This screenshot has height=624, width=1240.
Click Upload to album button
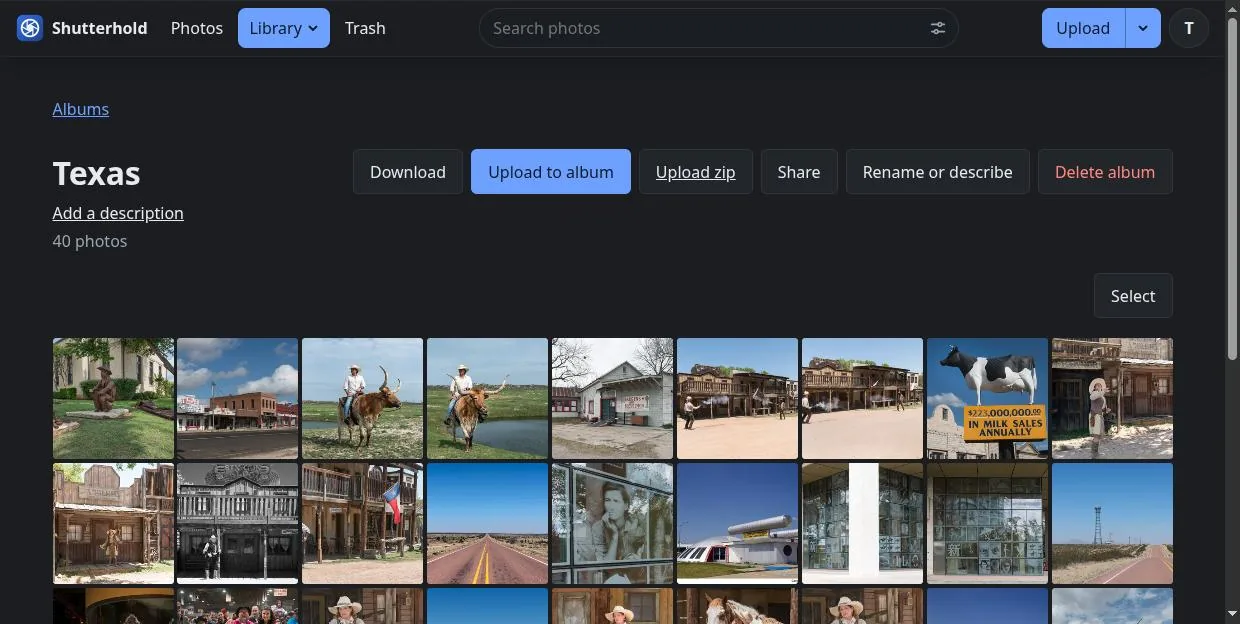(x=551, y=172)
